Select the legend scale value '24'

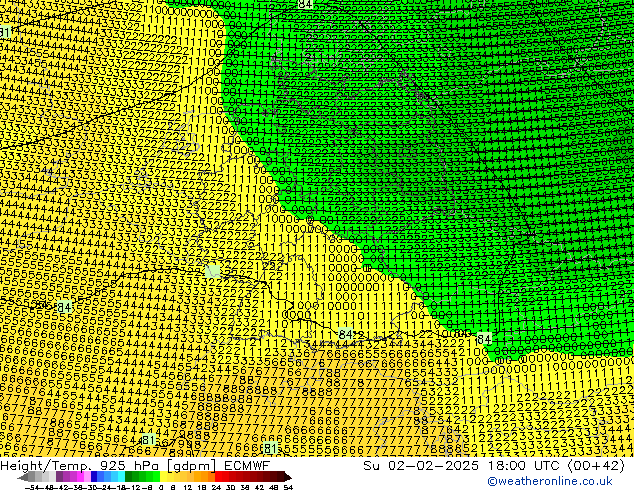216,488
